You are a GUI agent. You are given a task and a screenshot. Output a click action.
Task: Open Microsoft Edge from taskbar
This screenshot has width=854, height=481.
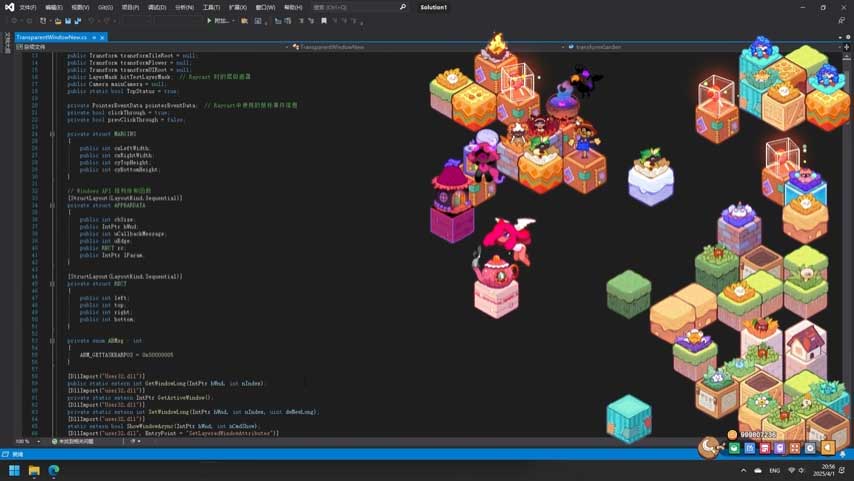click(54, 470)
